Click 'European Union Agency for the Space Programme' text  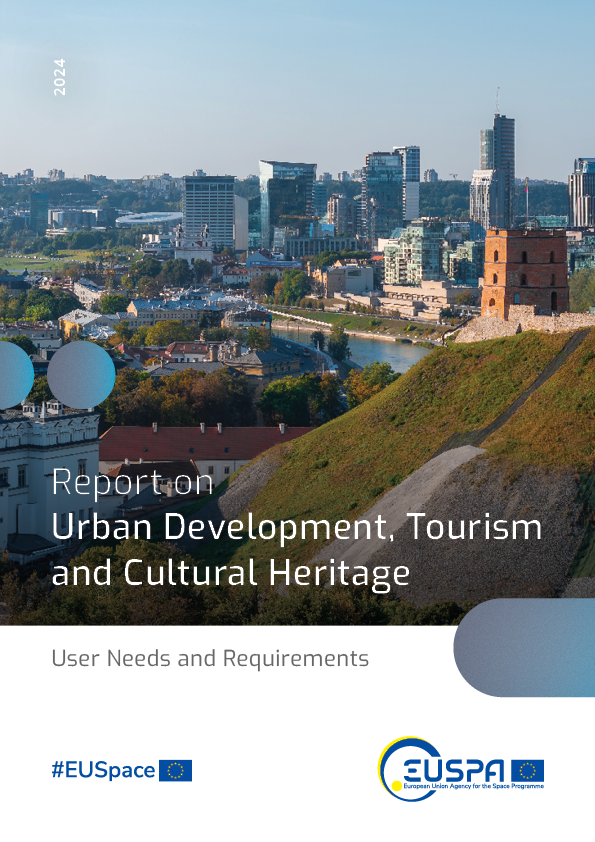pyautogui.click(x=473, y=786)
